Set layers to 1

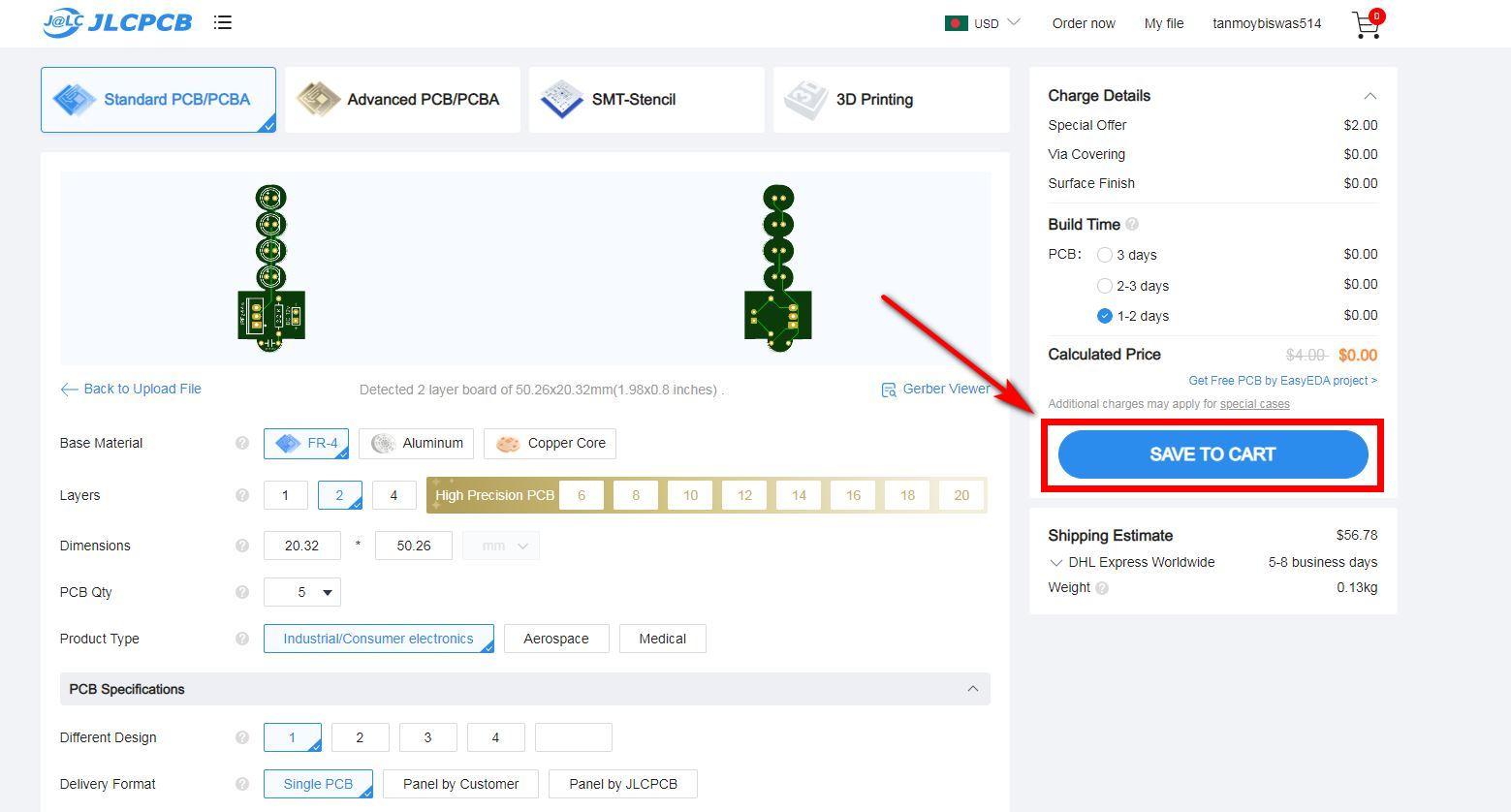285,495
